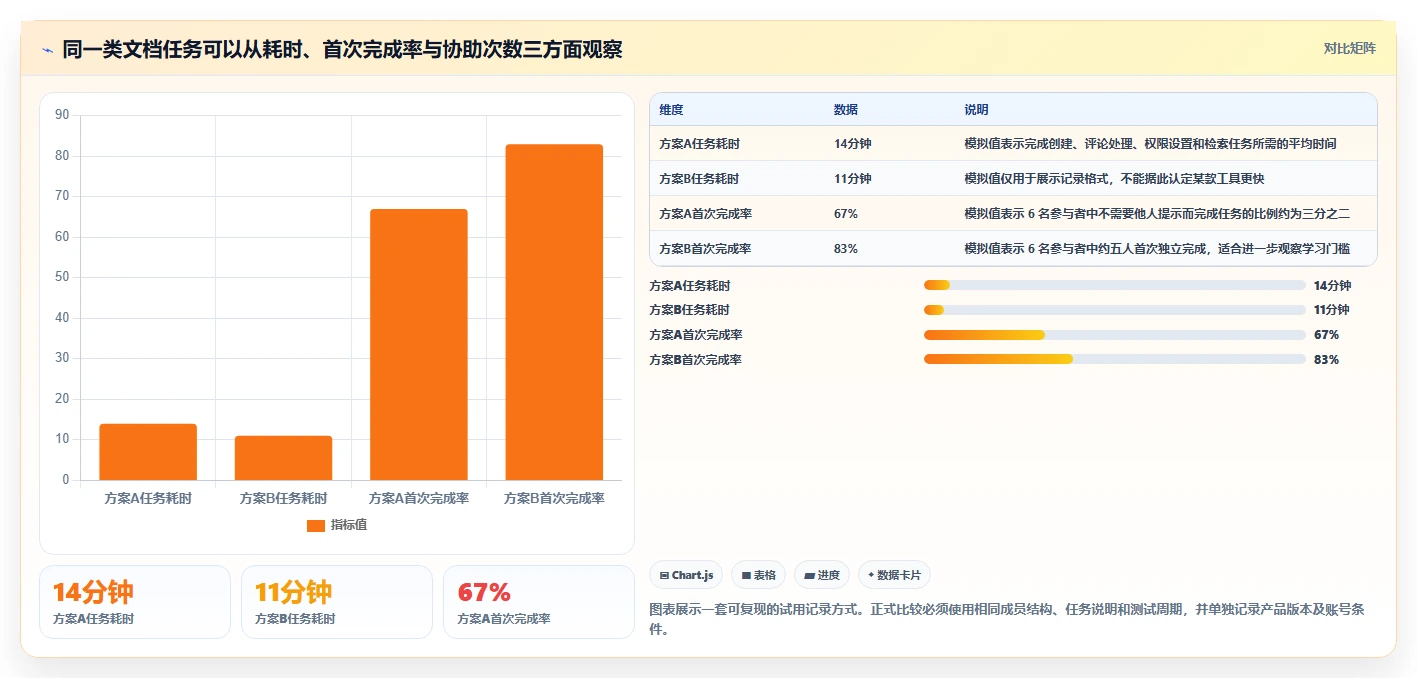
Task: Click the 方案A首次完成率 bar in chart
Action: pos(419,344)
